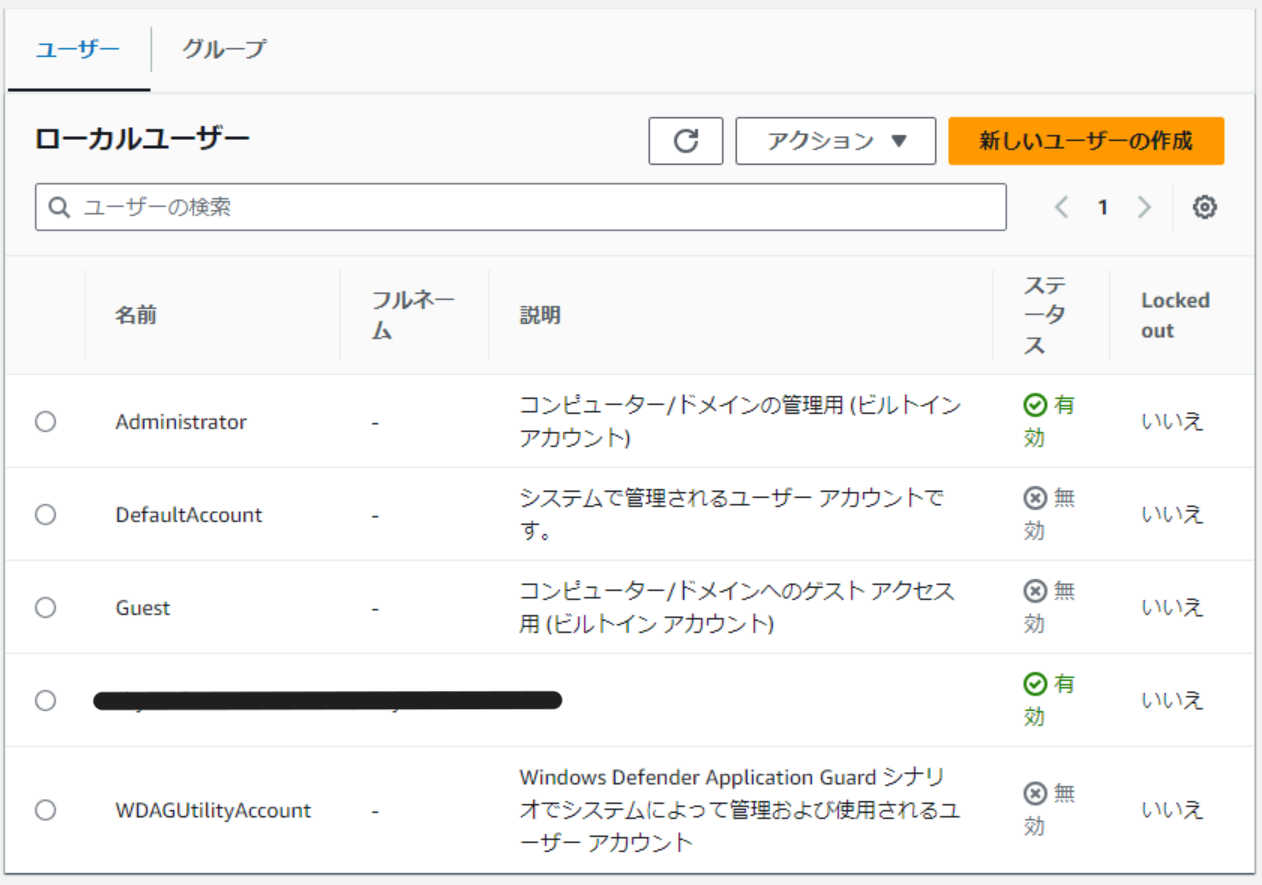Click Guest's 無効 status icon
Image resolution: width=1262 pixels, height=885 pixels.
pos(1035,591)
